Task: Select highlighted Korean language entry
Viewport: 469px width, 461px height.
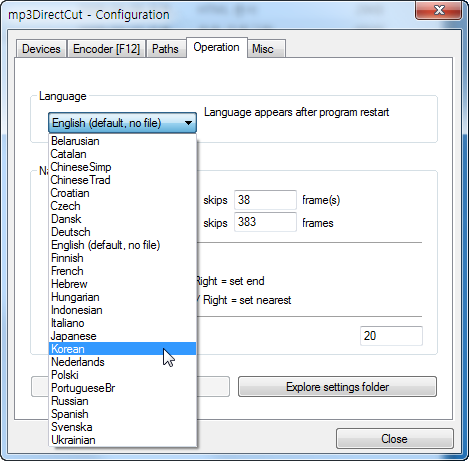Action: (x=122, y=349)
